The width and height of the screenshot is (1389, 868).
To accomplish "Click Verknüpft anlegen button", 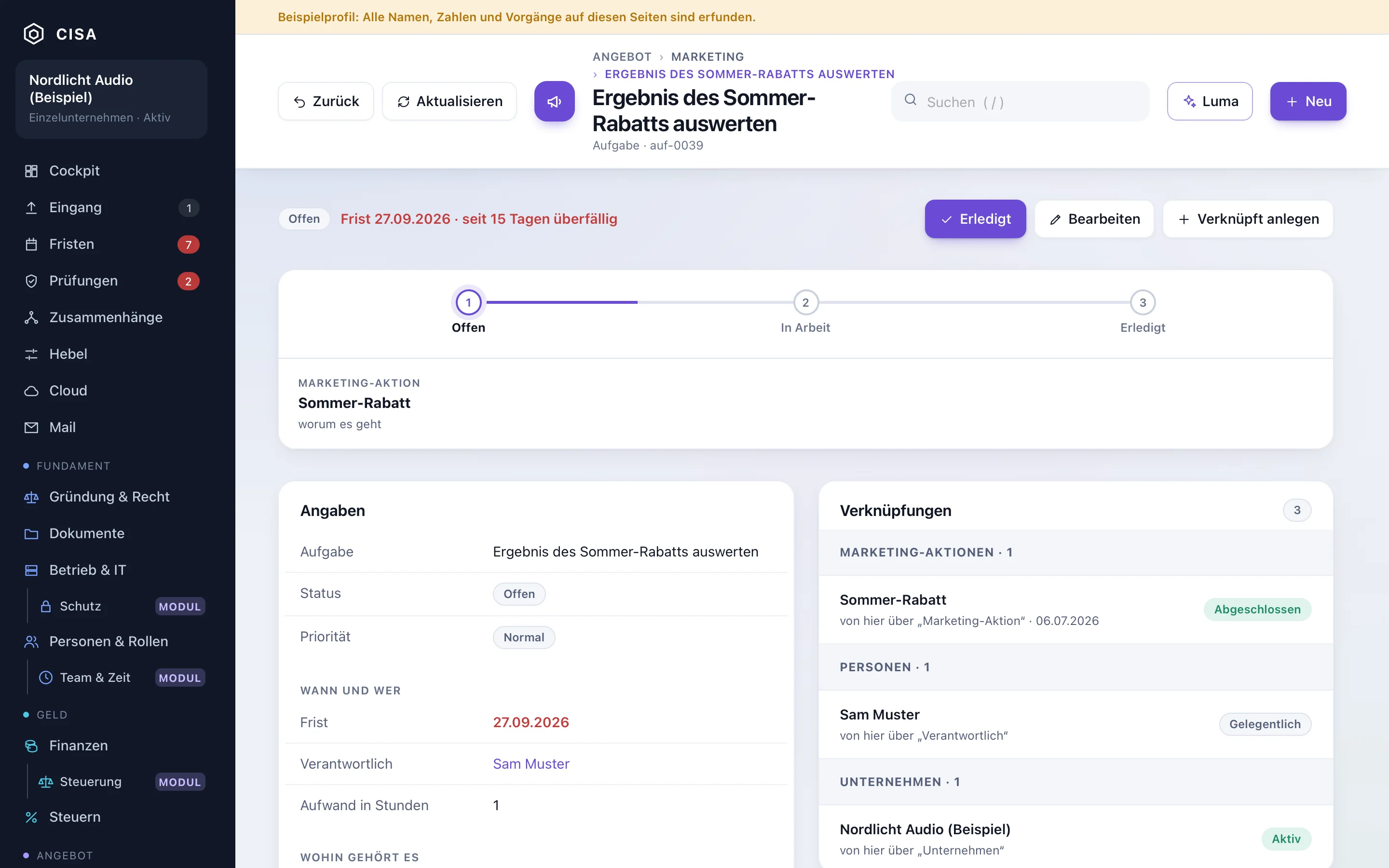I will click(x=1248, y=219).
